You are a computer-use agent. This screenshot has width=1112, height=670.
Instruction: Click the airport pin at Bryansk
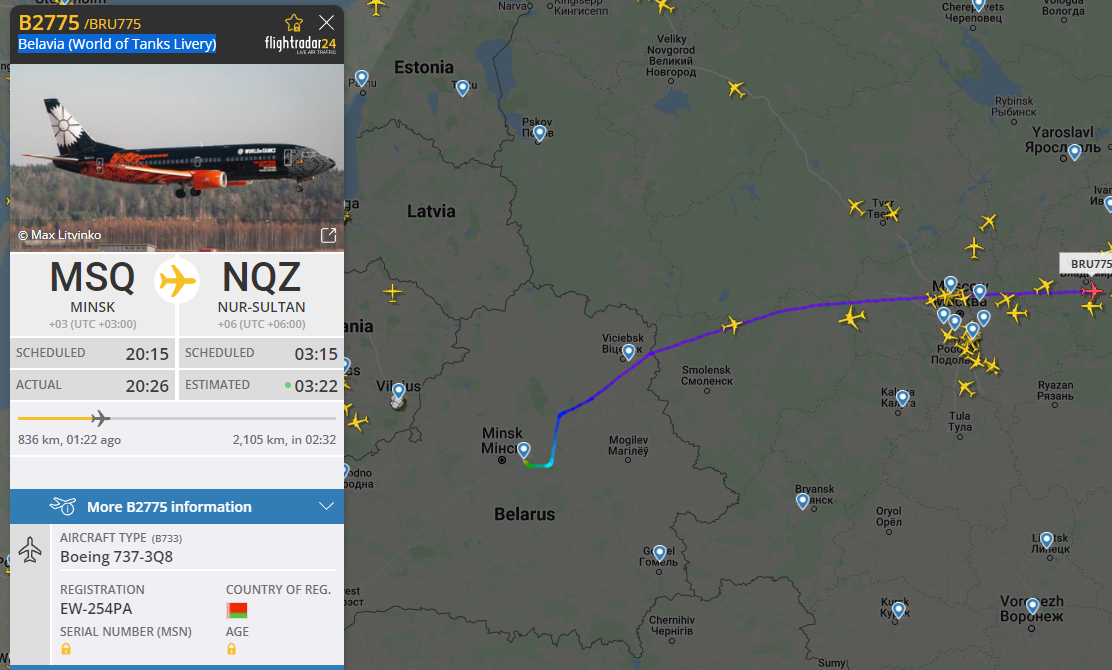point(803,501)
